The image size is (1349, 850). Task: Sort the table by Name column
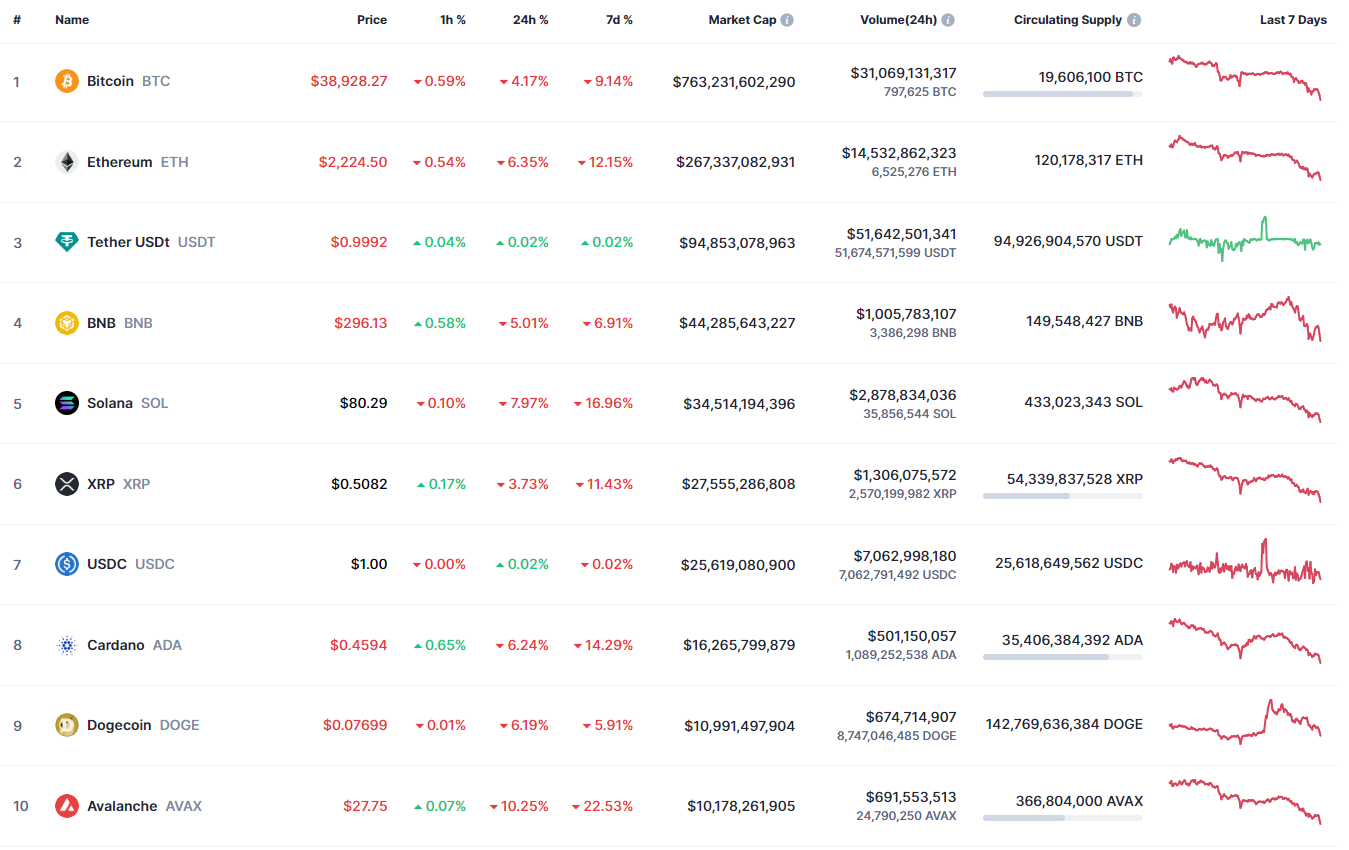(x=72, y=20)
